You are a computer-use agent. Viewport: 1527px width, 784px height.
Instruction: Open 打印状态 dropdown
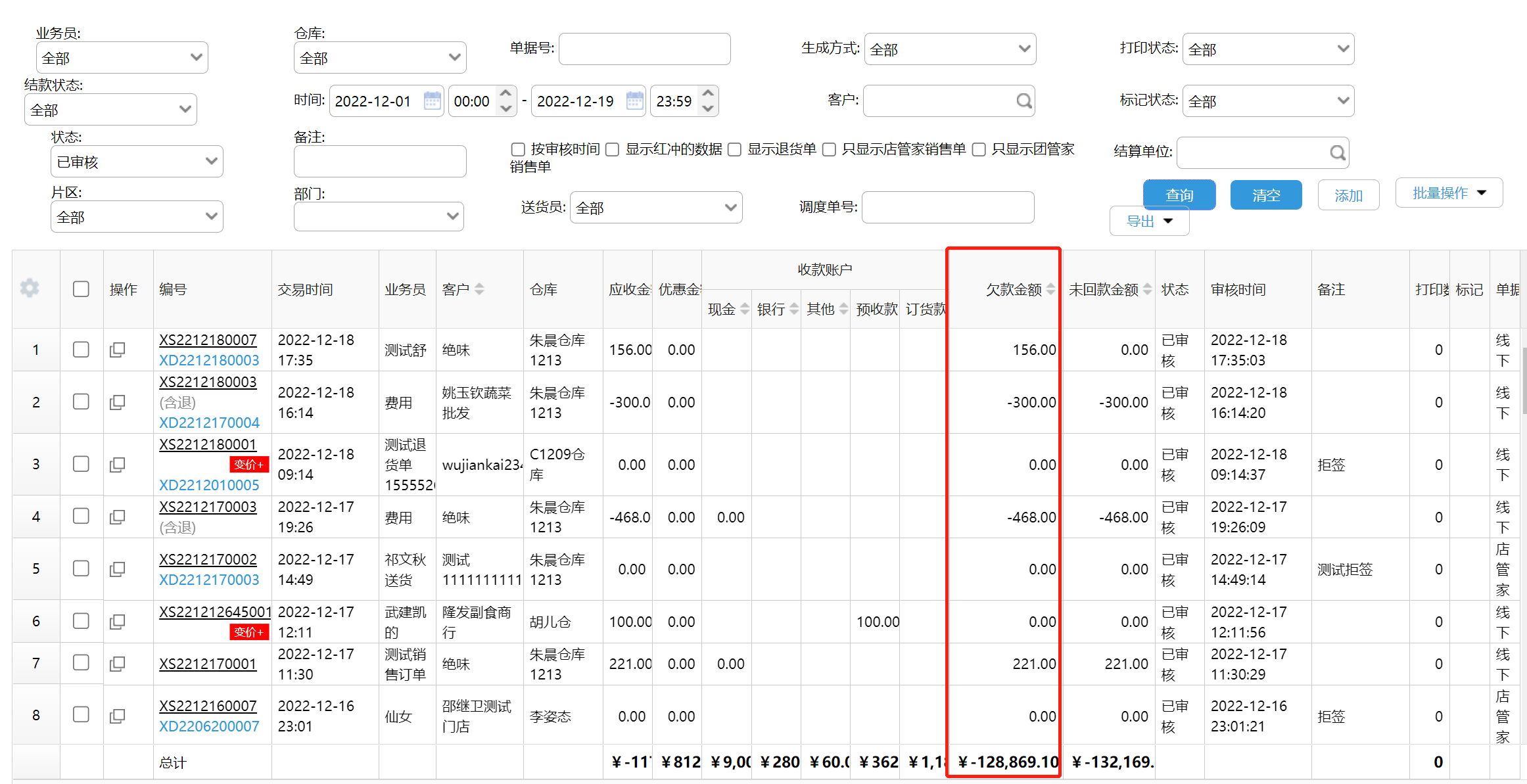pyautogui.click(x=1269, y=49)
